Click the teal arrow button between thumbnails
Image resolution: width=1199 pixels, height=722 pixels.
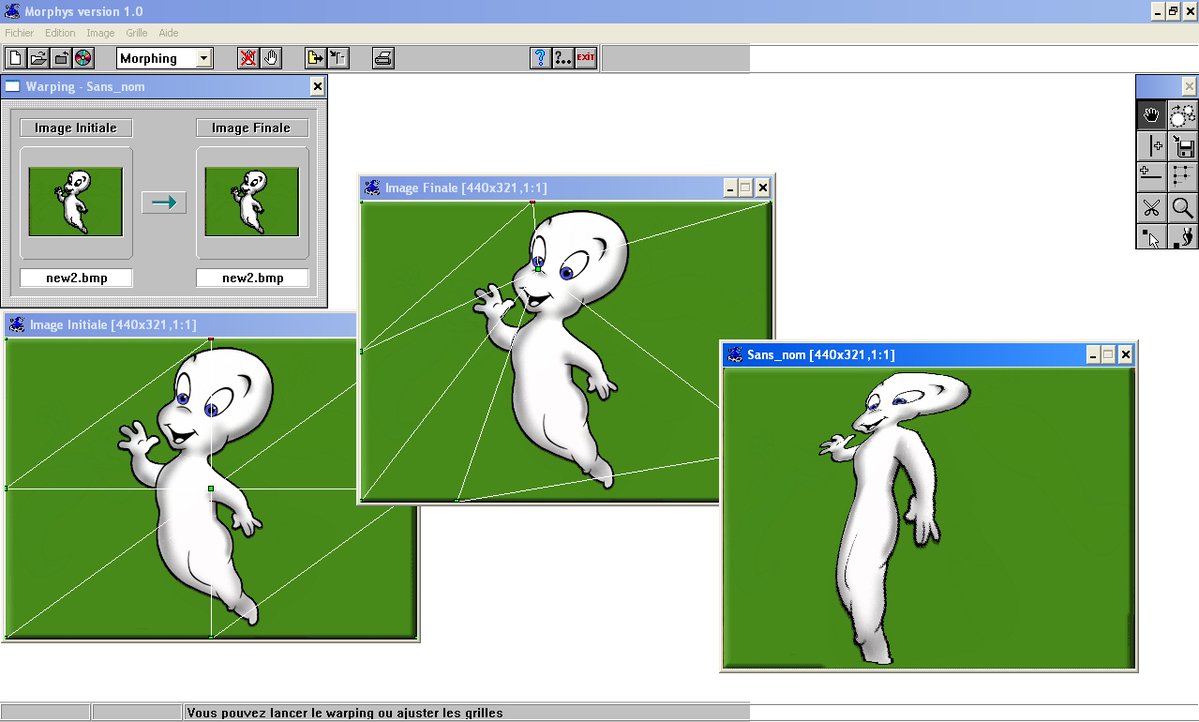pyautogui.click(x=164, y=202)
